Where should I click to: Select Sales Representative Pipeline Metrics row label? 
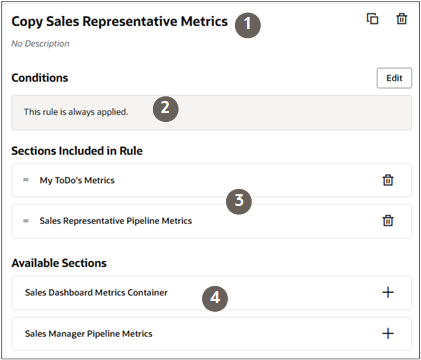click(116, 221)
